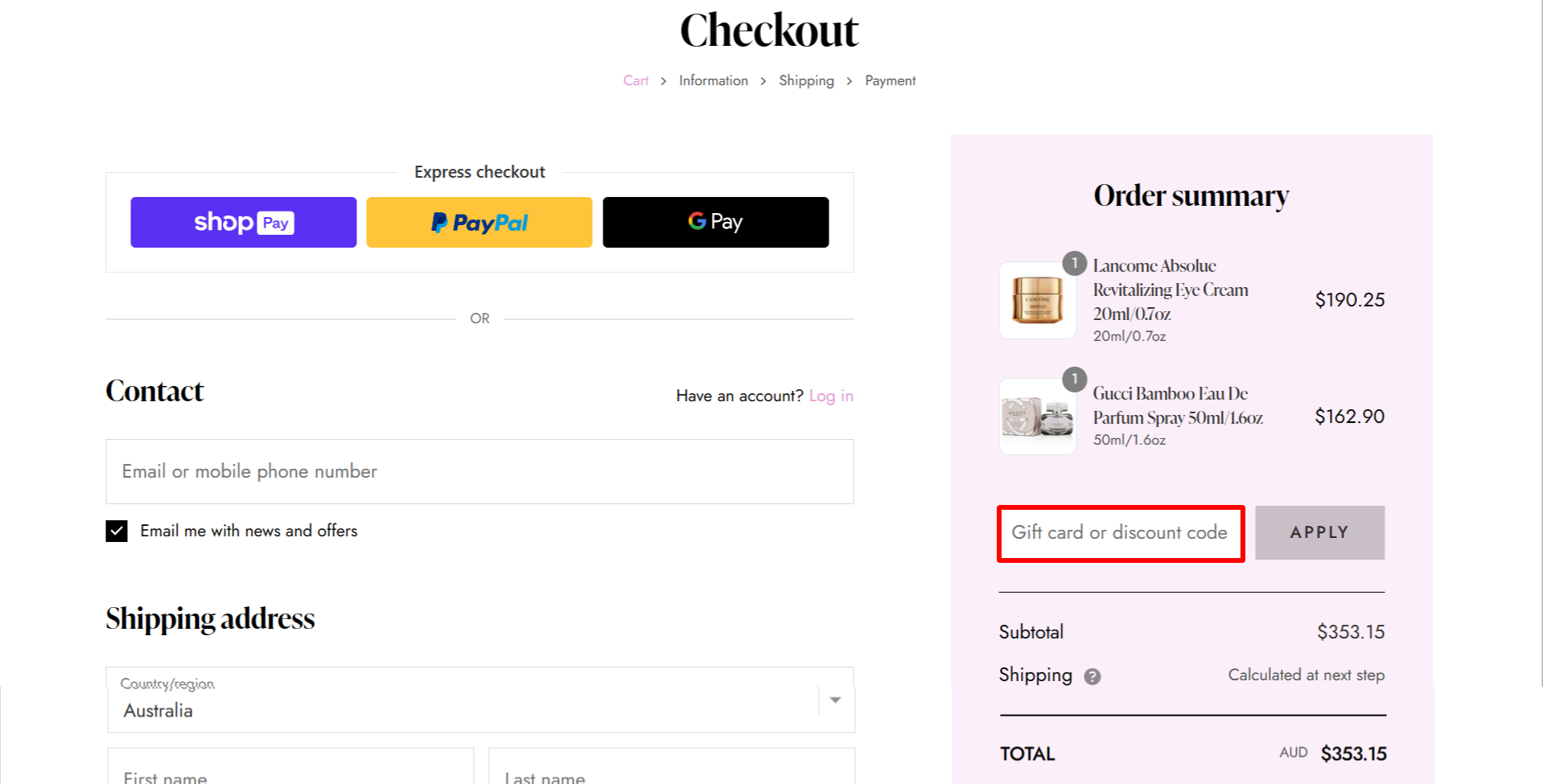The width and height of the screenshot is (1543, 784).
Task: Click the quantity badge on the Lancome item
Action: coord(1074,263)
